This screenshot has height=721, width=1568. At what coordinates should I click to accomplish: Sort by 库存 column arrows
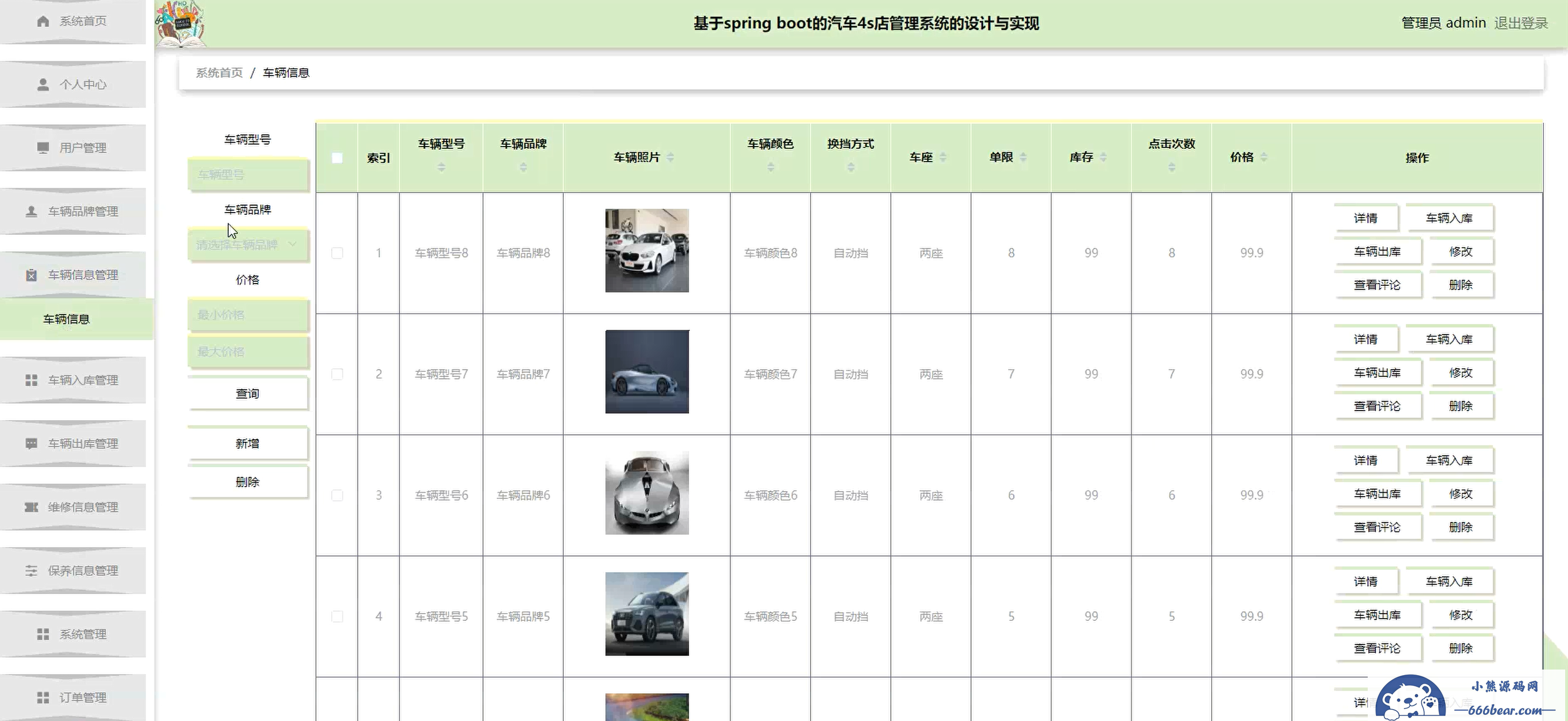click(x=1104, y=157)
